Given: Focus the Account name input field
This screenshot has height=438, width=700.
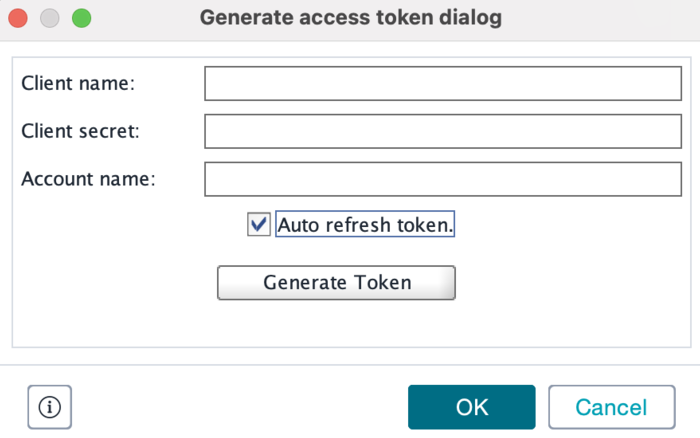Looking at the screenshot, I should [442, 179].
